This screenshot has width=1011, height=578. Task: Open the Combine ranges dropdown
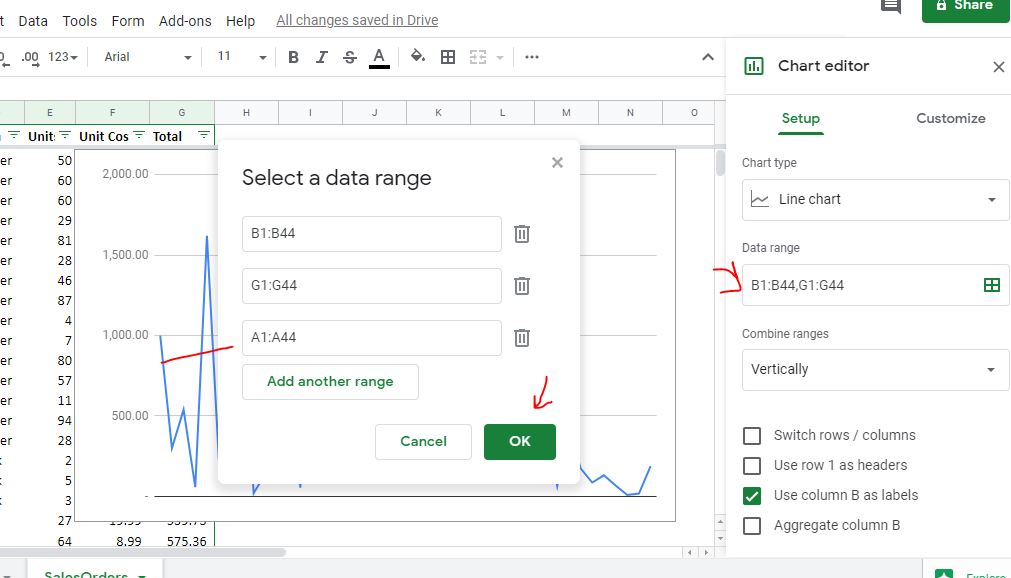point(875,369)
